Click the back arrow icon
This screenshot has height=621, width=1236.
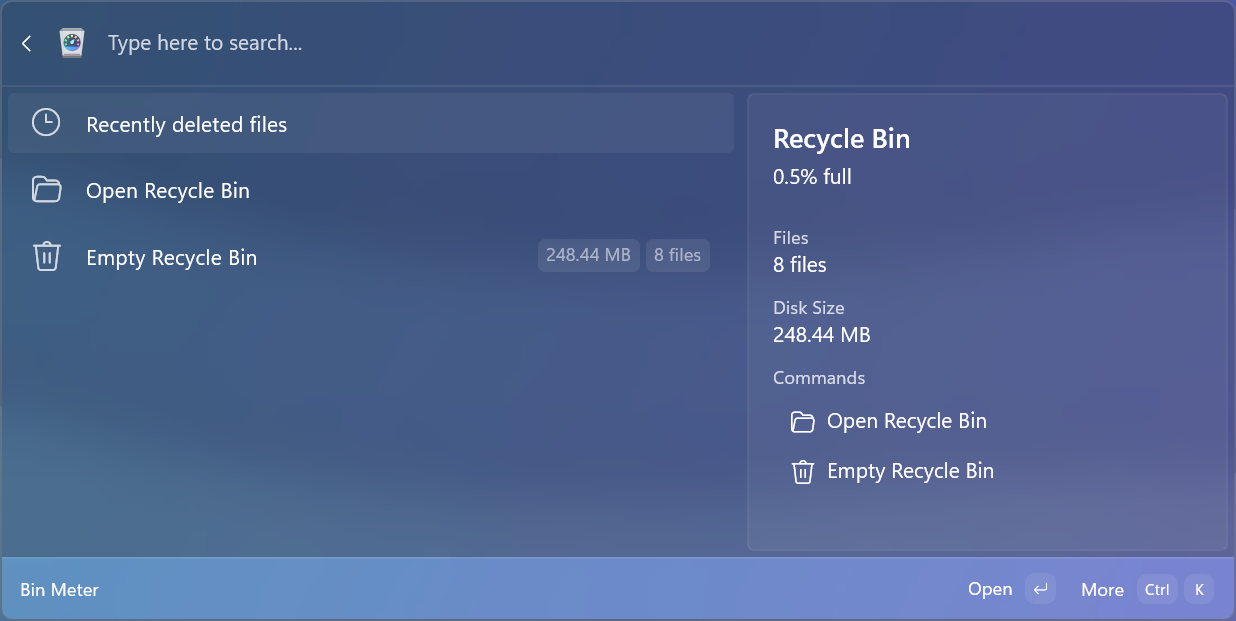tap(27, 43)
